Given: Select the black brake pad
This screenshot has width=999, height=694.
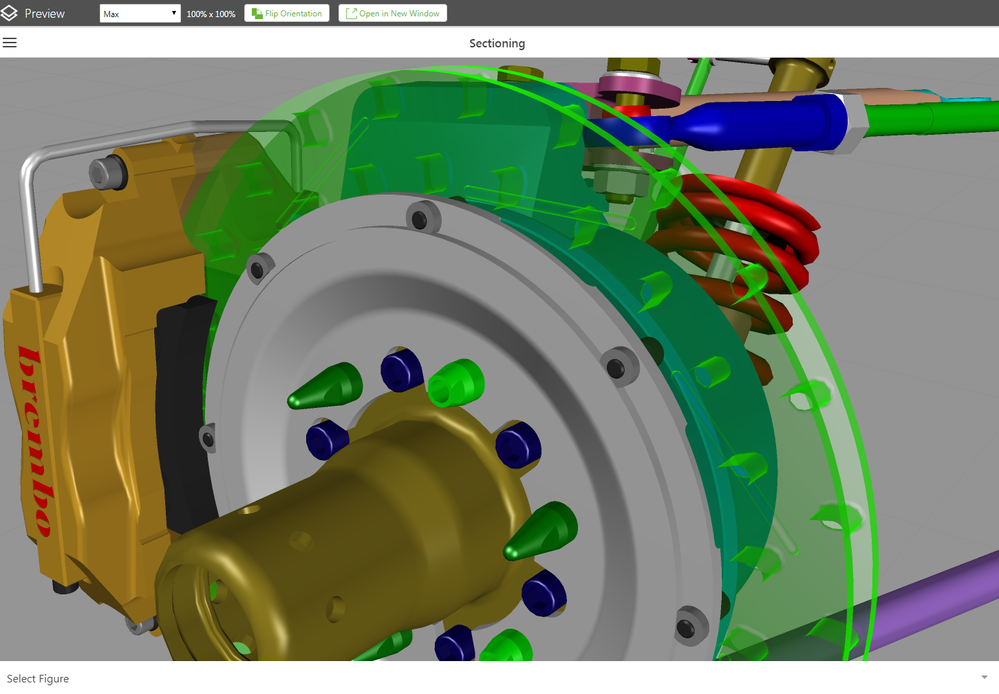Looking at the screenshot, I should pyautogui.click(x=185, y=414).
